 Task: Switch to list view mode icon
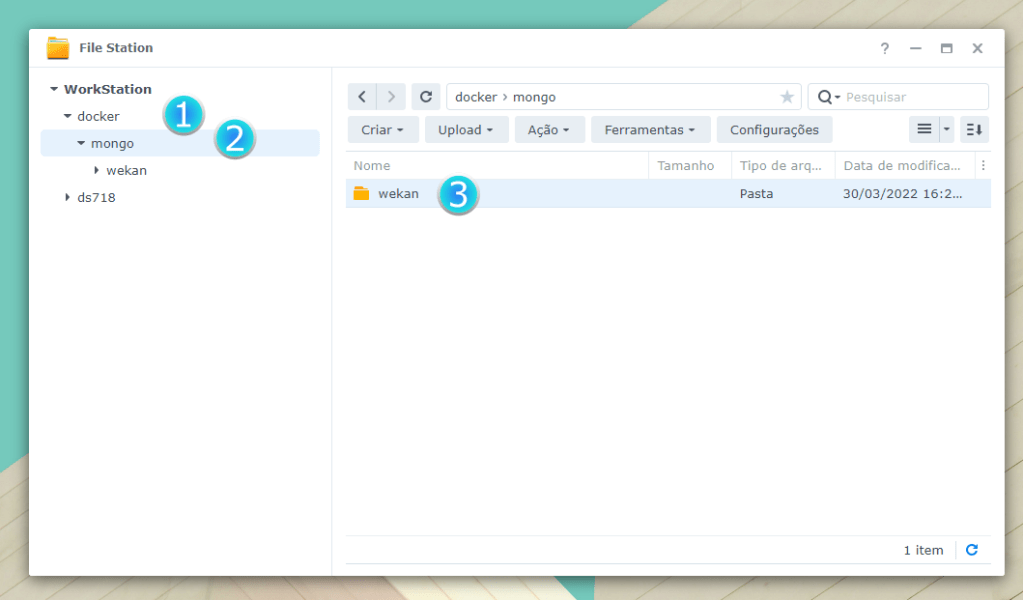[x=923, y=130]
